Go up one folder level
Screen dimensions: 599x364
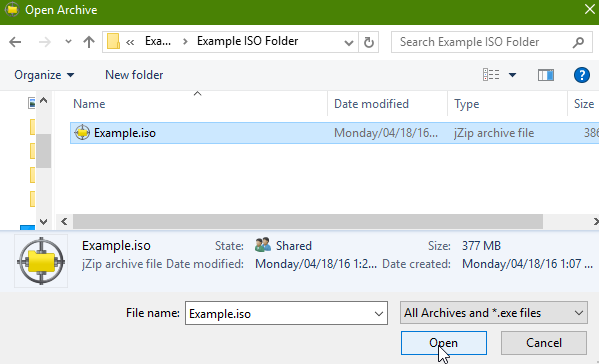[89, 42]
